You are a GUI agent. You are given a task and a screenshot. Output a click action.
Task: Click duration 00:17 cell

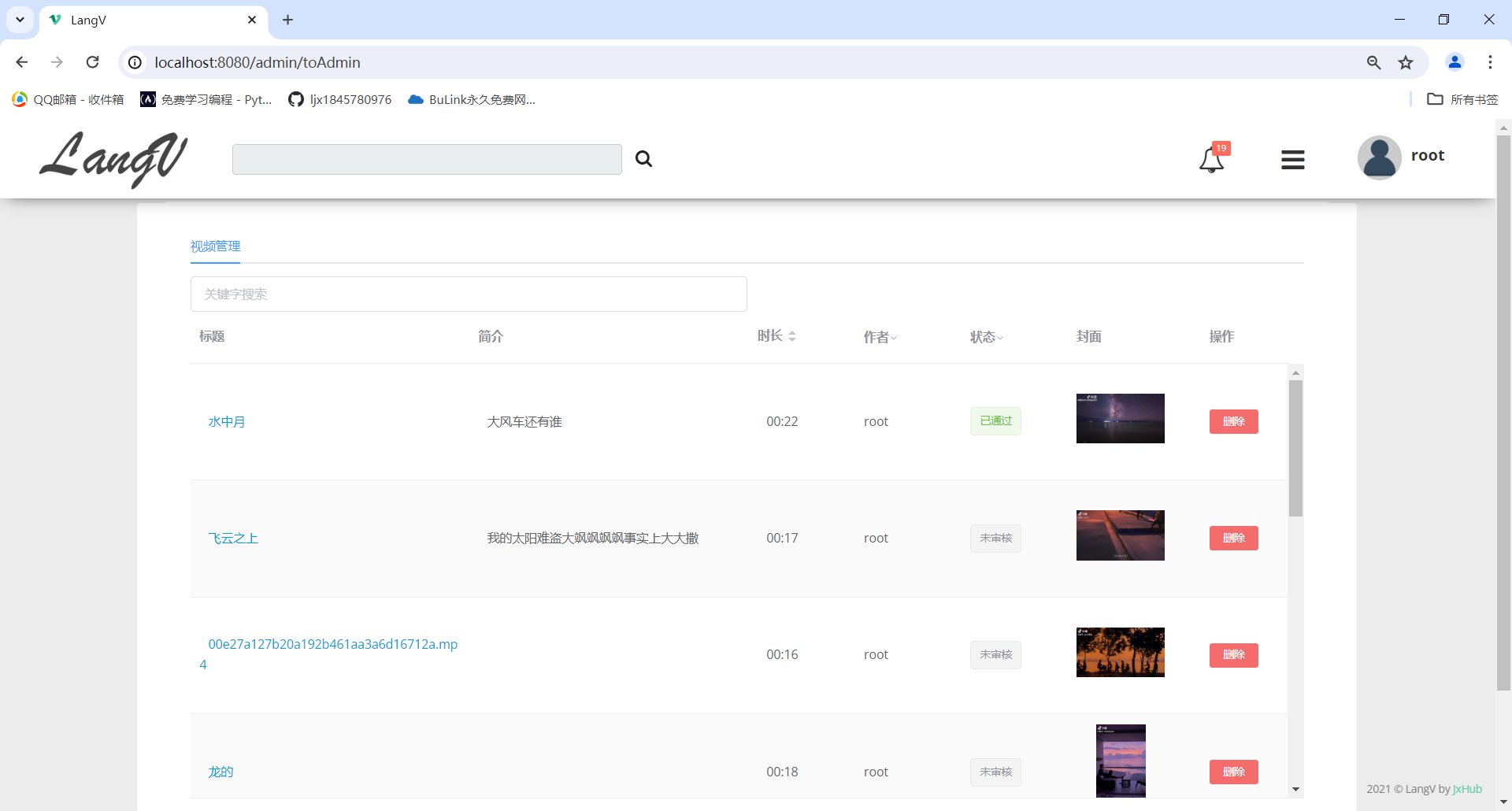coord(782,538)
